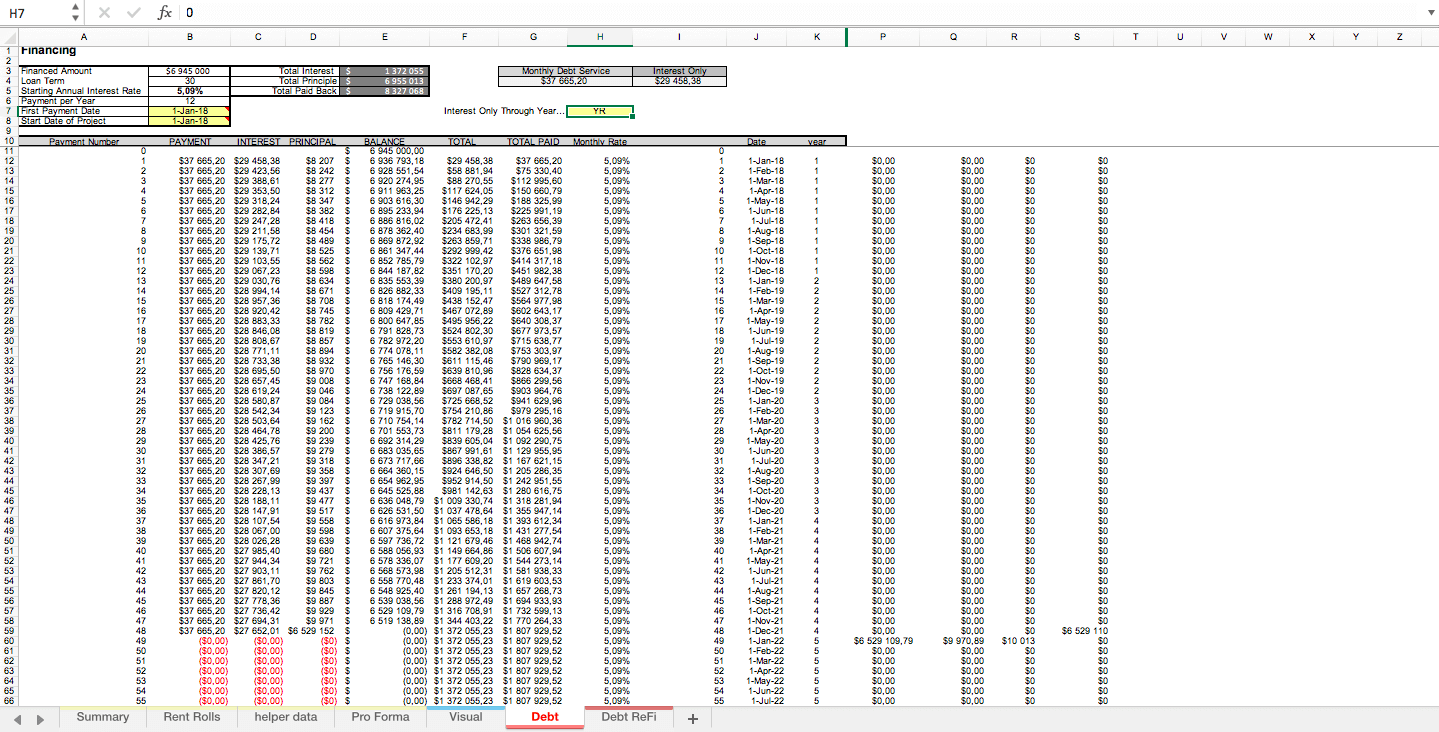1439x732 pixels.
Task: Click the BALANCE column heading cell
Action: [385, 142]
